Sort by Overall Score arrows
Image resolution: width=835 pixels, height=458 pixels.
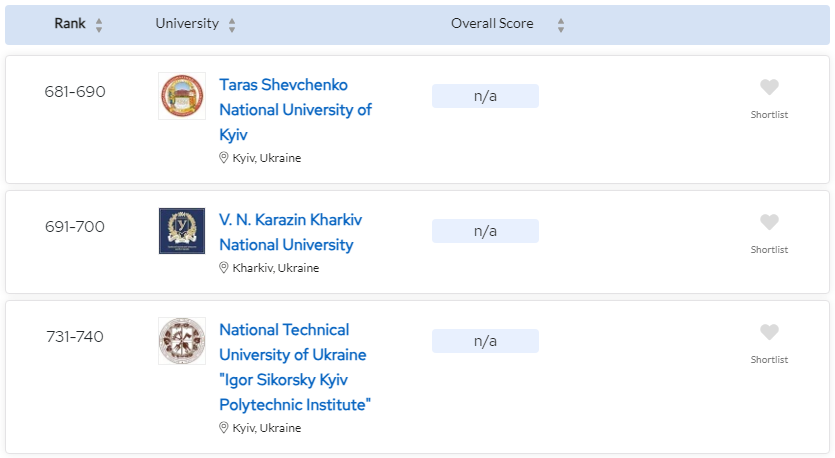click(561, 25)
